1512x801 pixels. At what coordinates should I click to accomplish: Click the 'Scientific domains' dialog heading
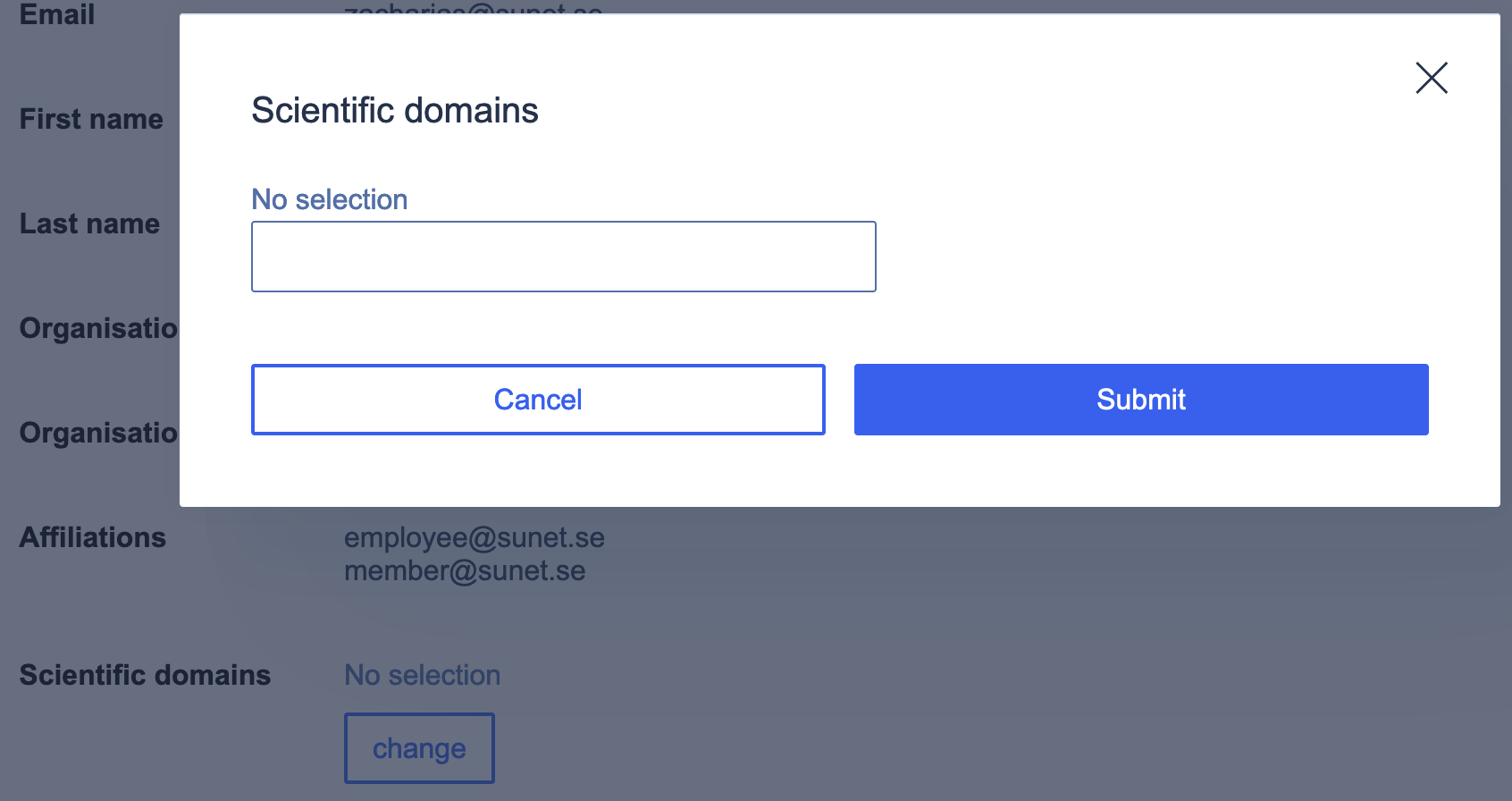394,111
